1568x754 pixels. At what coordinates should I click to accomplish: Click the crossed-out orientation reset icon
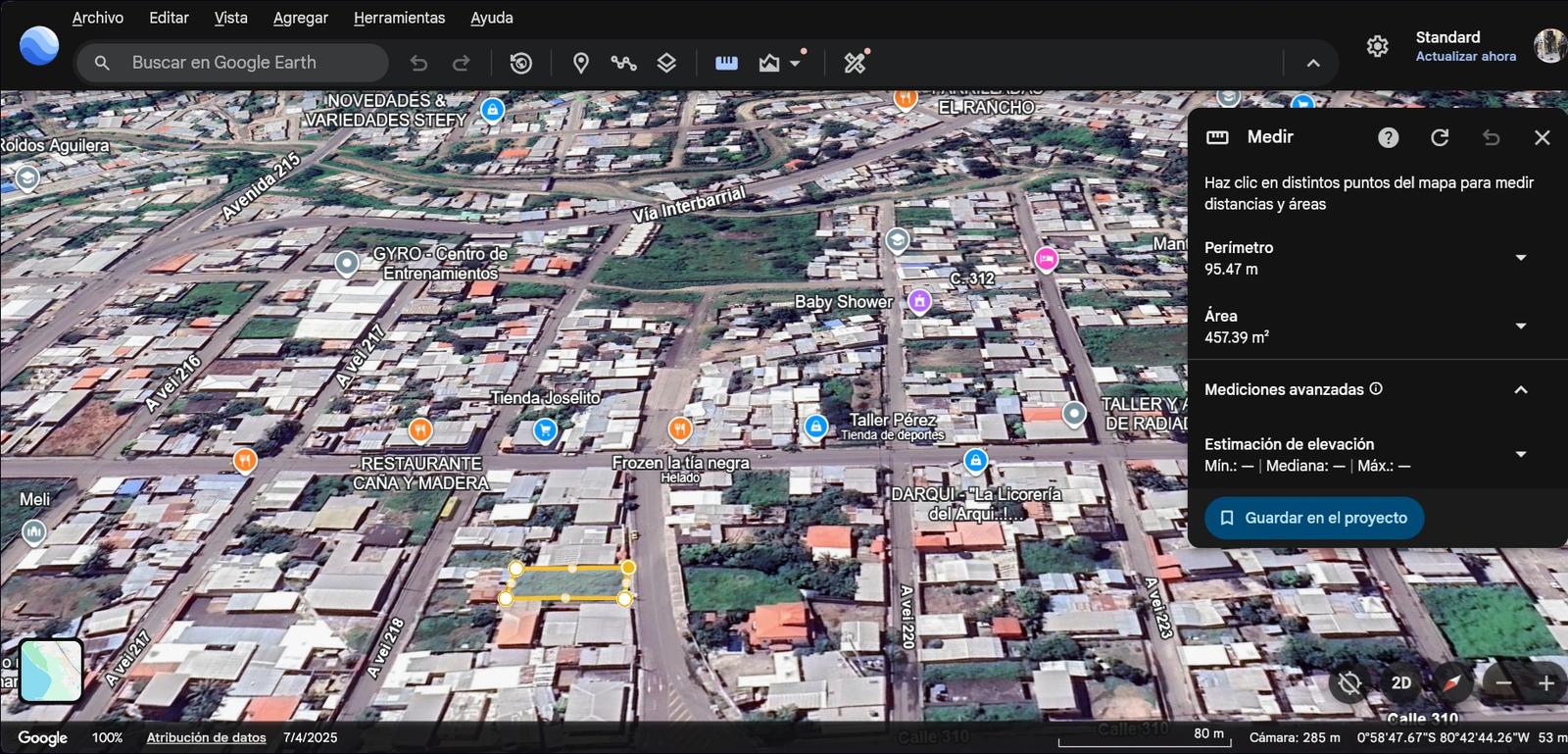(1350, 683)
